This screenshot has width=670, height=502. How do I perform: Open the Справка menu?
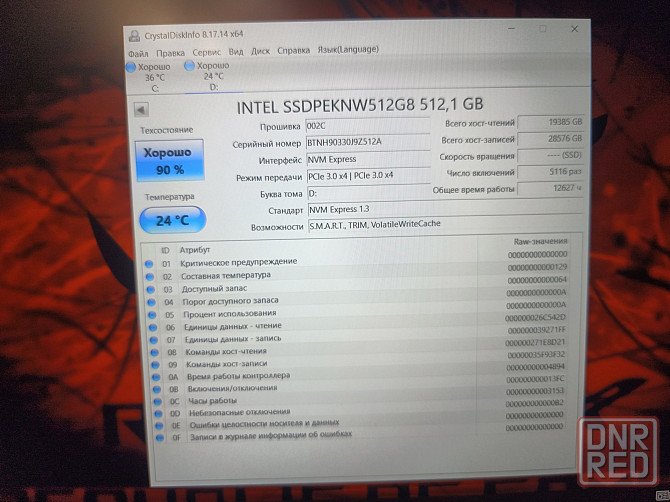(294, 50)
